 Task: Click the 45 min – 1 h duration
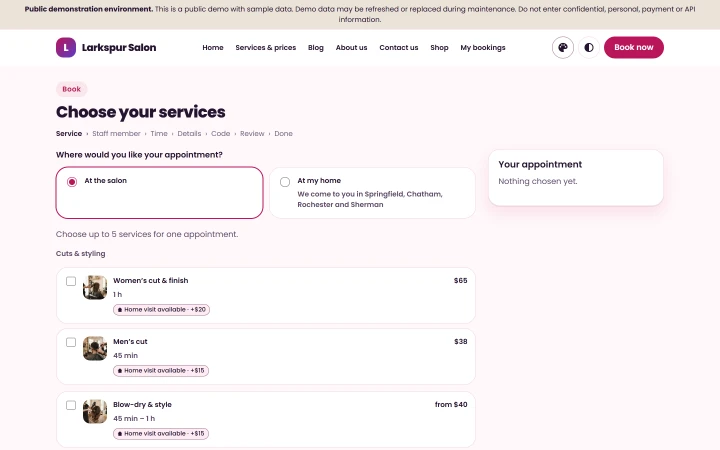[134, 418]
